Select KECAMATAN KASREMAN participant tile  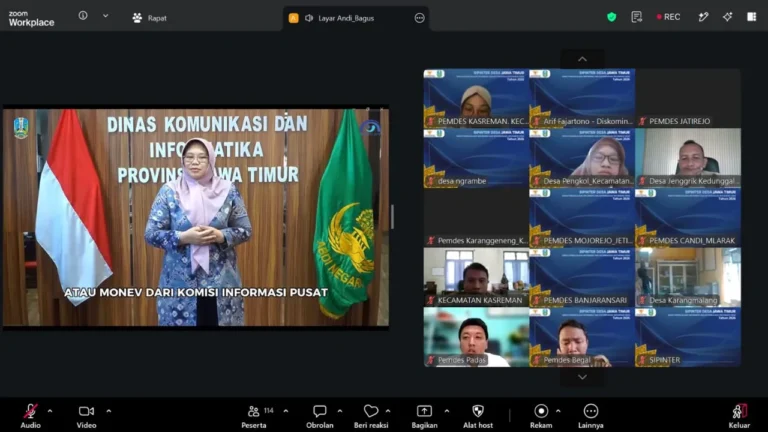click(x=476, y=277)
